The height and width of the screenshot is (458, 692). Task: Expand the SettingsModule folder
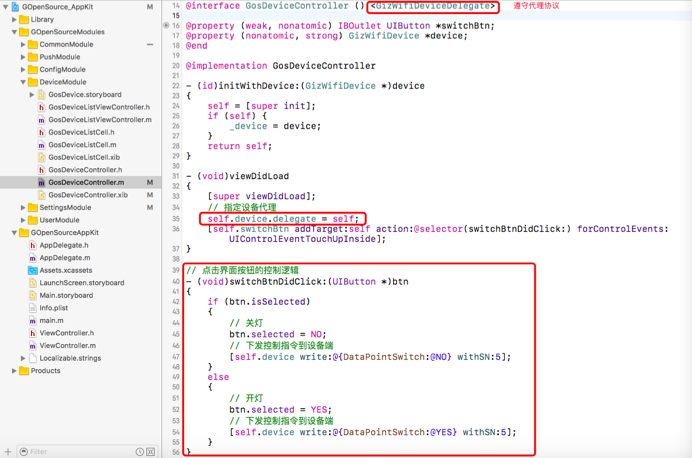pyautogui.click(x=23, y=207)
